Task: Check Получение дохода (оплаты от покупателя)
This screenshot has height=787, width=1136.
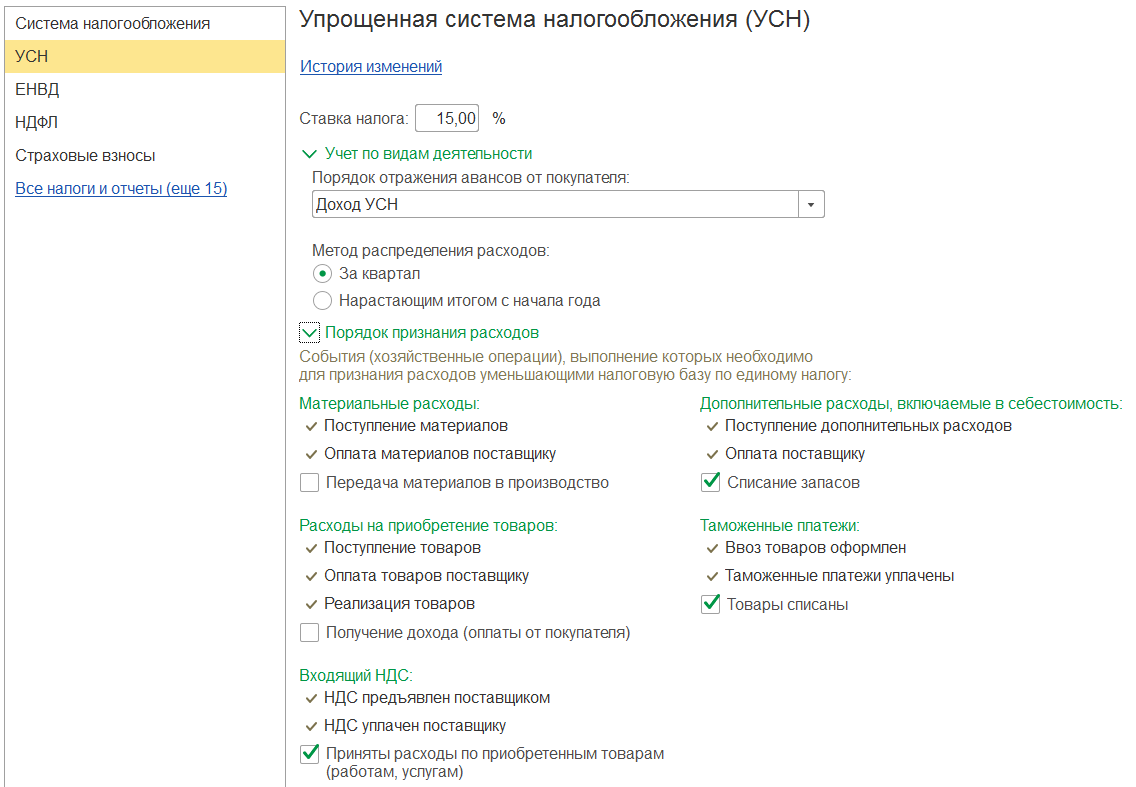Action: pos(310,632)
